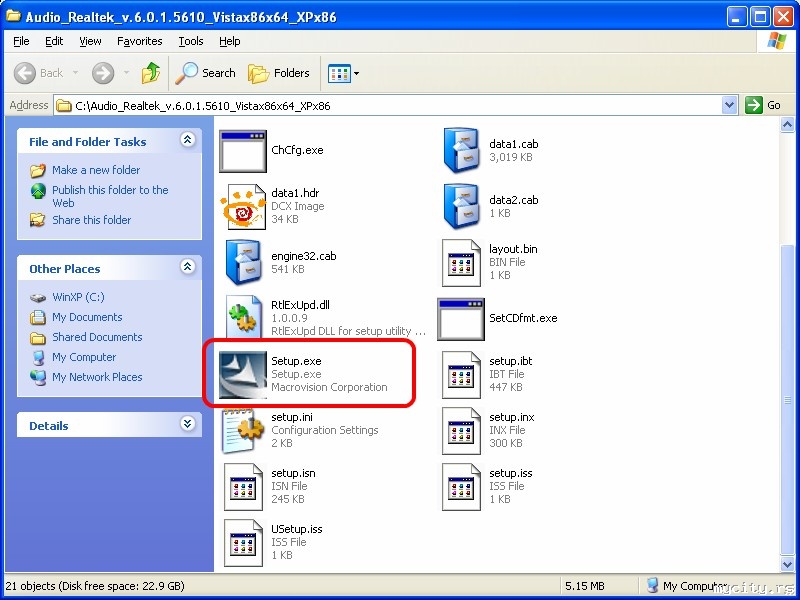The height and width of the screenshot is (600, 800).
Task: Select the setup.isn file icon
Action: click(x=243, y=487)
